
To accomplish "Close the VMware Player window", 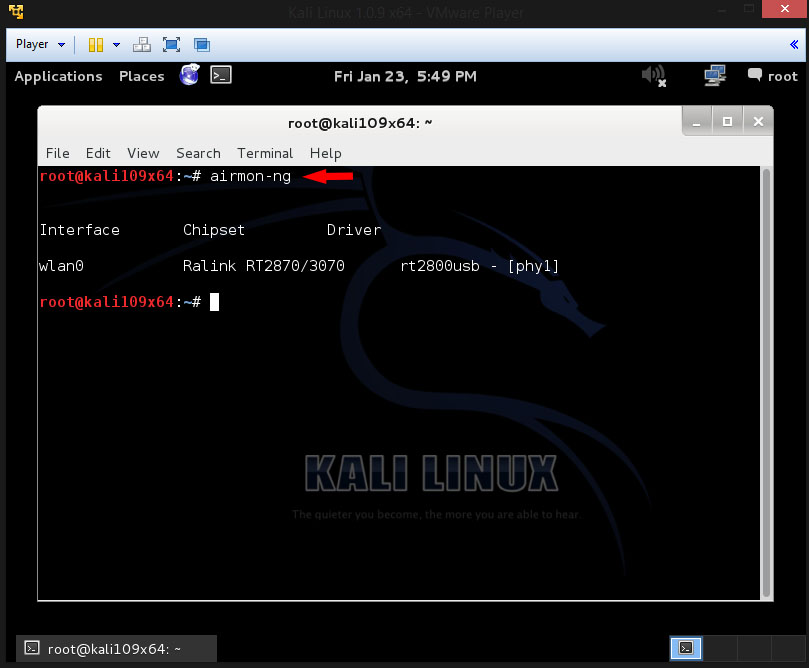I will pyautogui.click(x=785, y=9).
